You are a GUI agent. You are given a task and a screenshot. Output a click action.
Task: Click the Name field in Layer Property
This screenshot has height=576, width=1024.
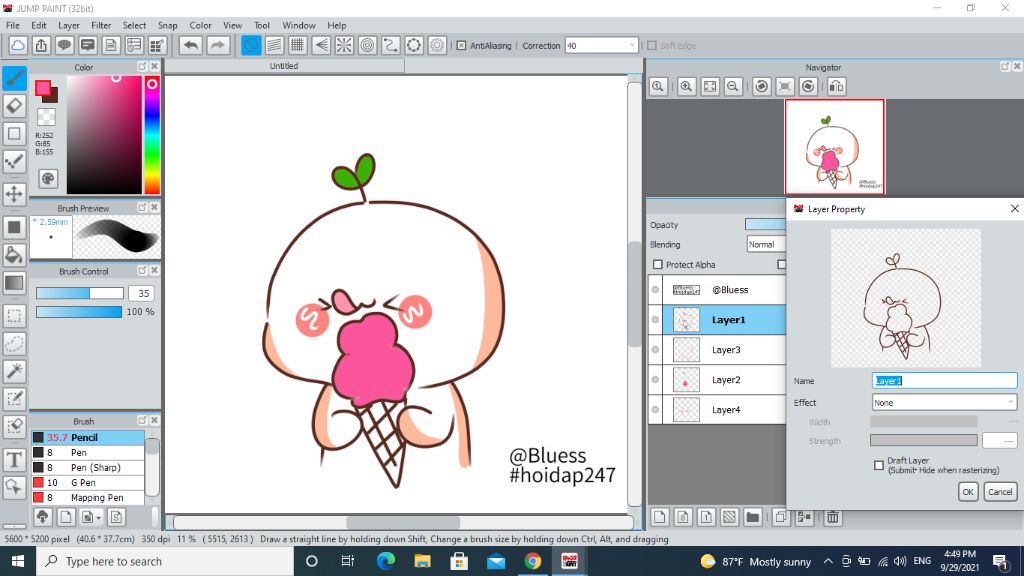[x=944, y=381]
